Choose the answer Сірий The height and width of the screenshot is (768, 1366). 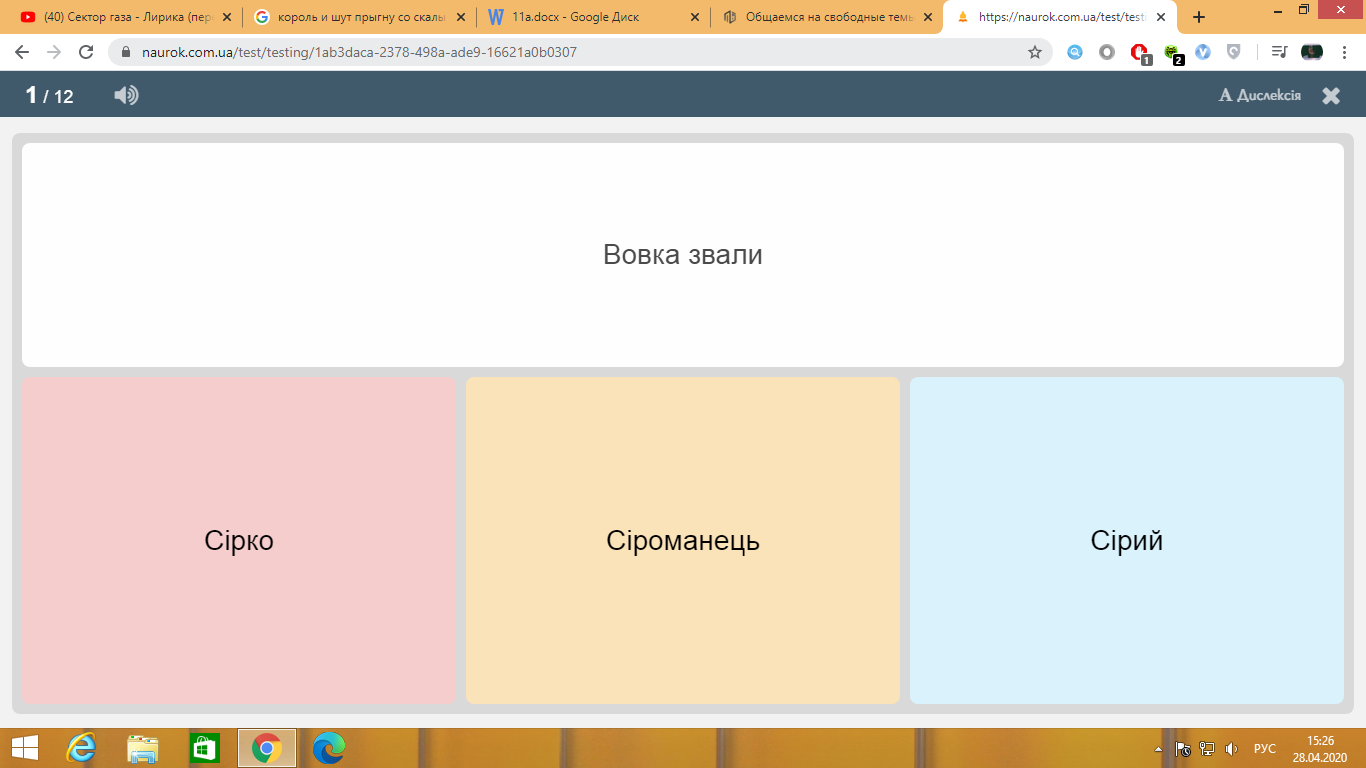point(1127,540)
